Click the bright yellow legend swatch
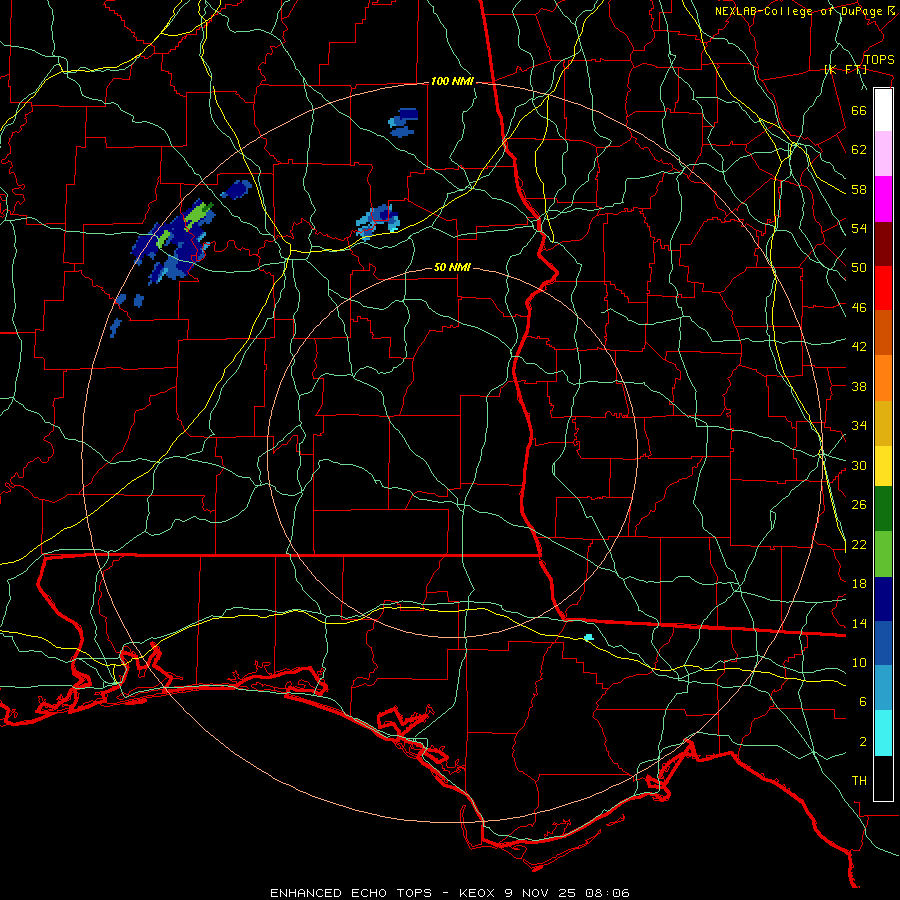 point(883,466)
